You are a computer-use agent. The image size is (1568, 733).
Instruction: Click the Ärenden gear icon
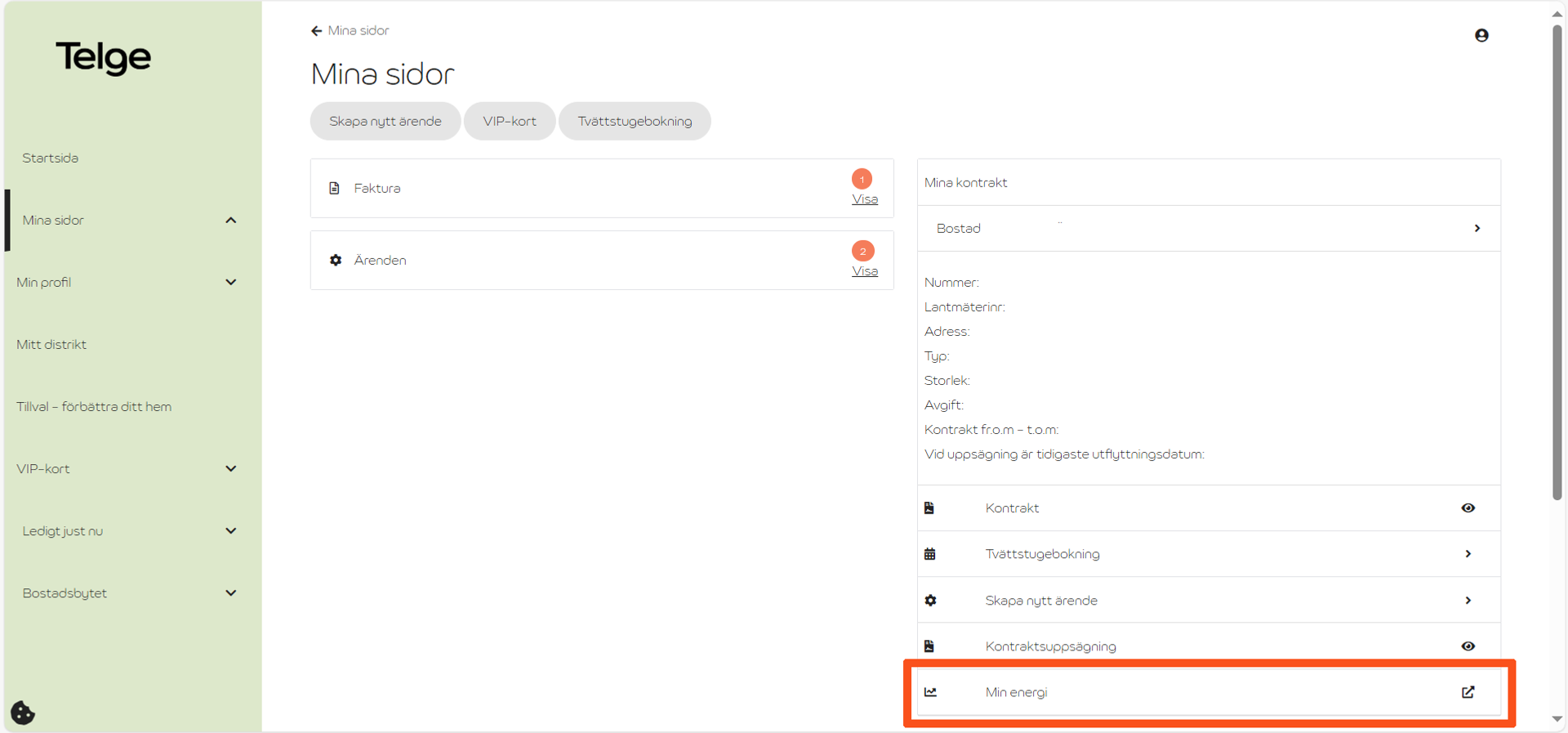click(x=336, y=260)
